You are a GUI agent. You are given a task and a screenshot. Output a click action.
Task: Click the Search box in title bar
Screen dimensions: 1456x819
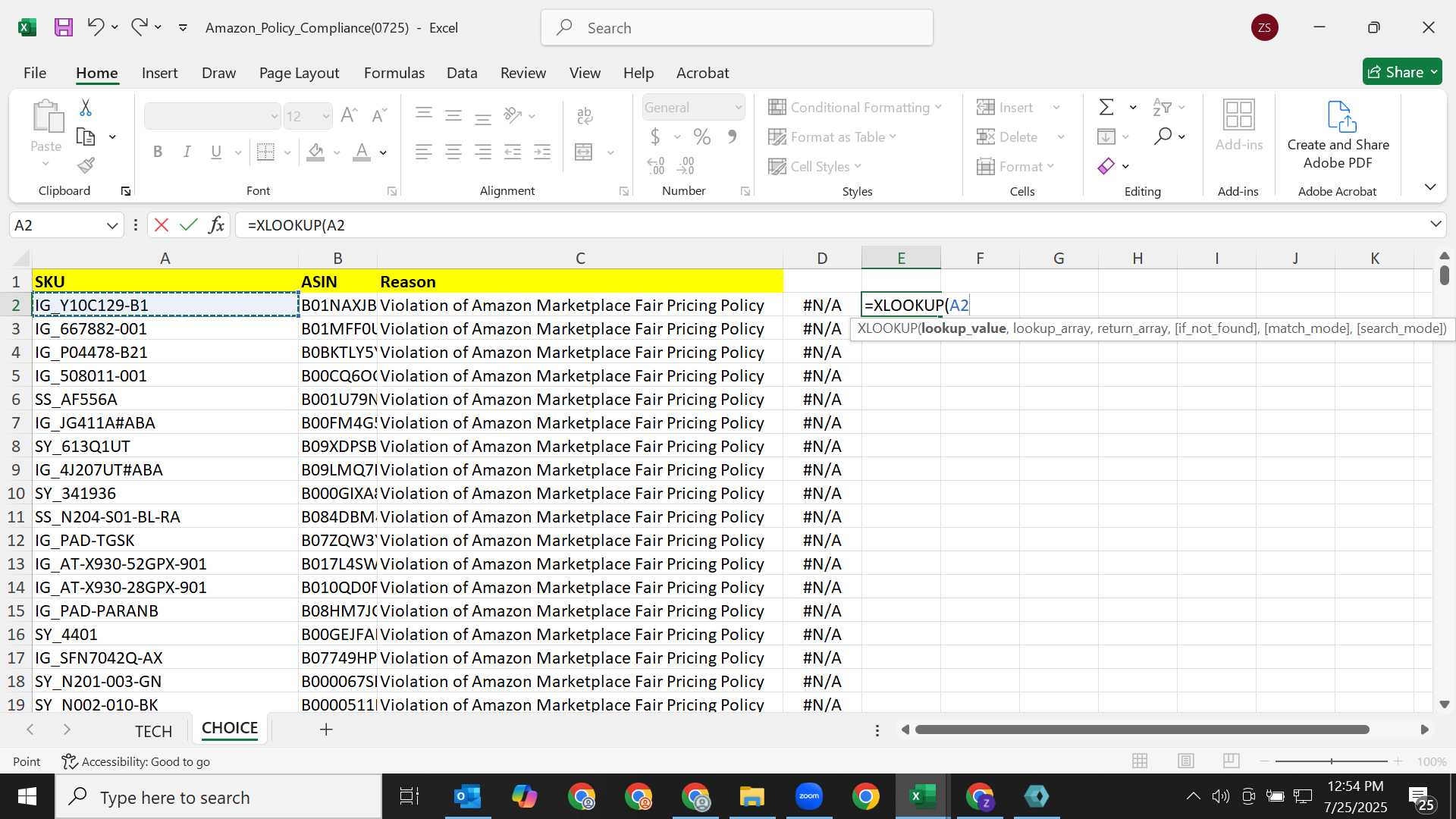click(737, 28)
